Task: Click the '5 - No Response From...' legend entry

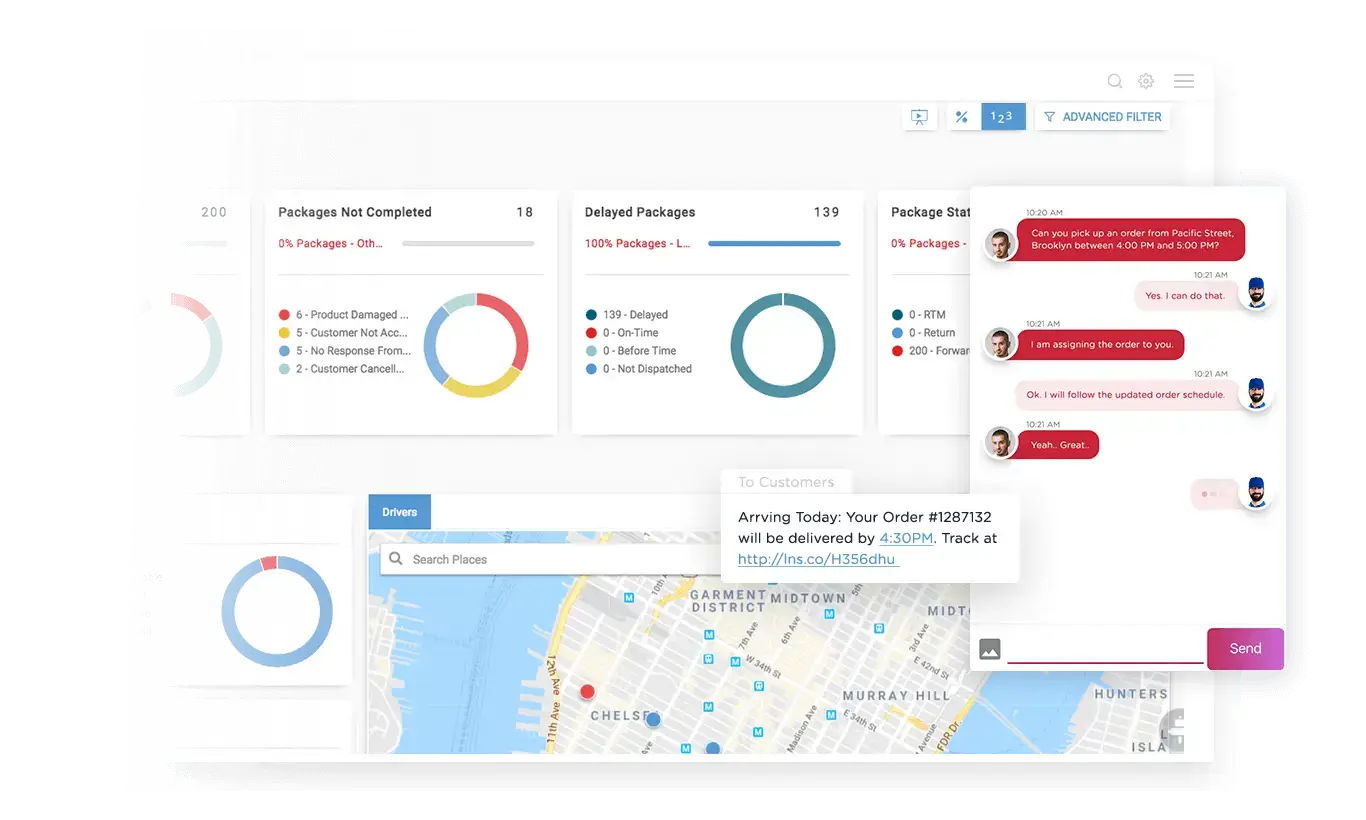Action: [x=345, y=350]
